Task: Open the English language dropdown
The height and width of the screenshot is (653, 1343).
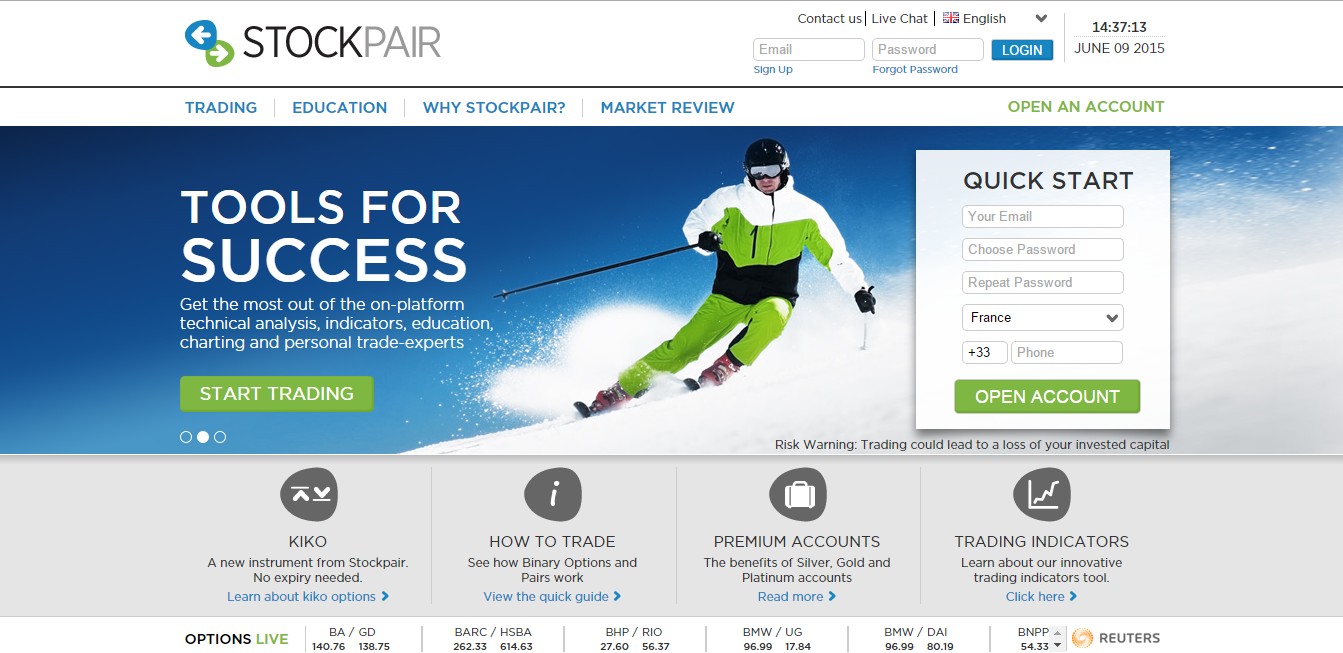Action: 995,18
